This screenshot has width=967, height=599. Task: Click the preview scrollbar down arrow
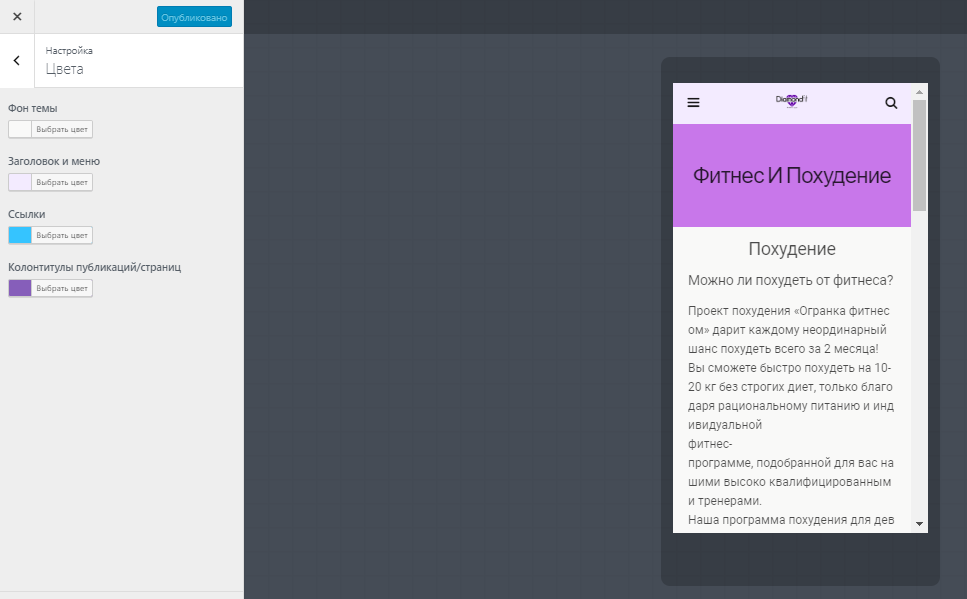(920, 524)
